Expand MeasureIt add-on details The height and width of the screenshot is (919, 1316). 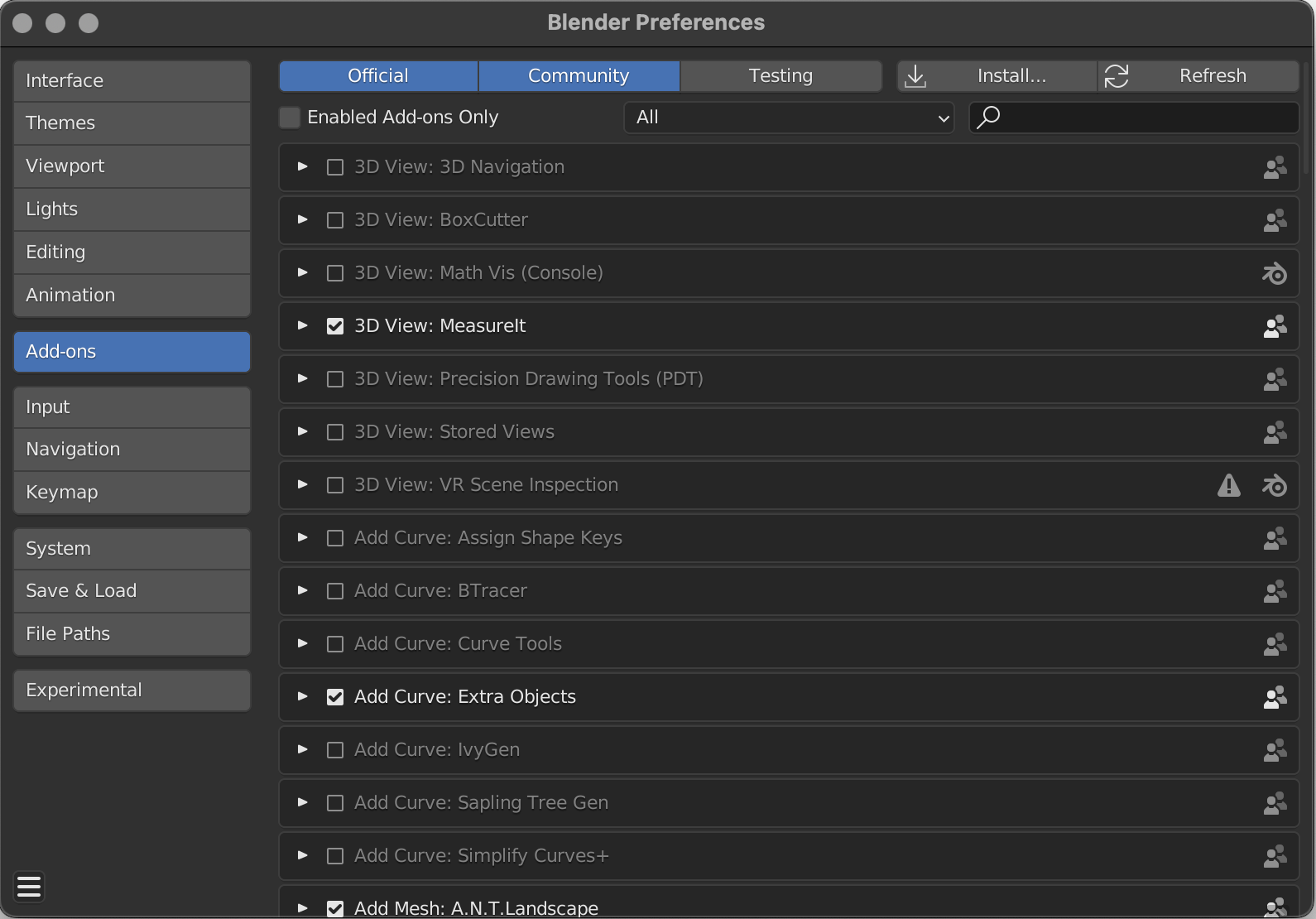pyautogui.click(x=303, y=326)
